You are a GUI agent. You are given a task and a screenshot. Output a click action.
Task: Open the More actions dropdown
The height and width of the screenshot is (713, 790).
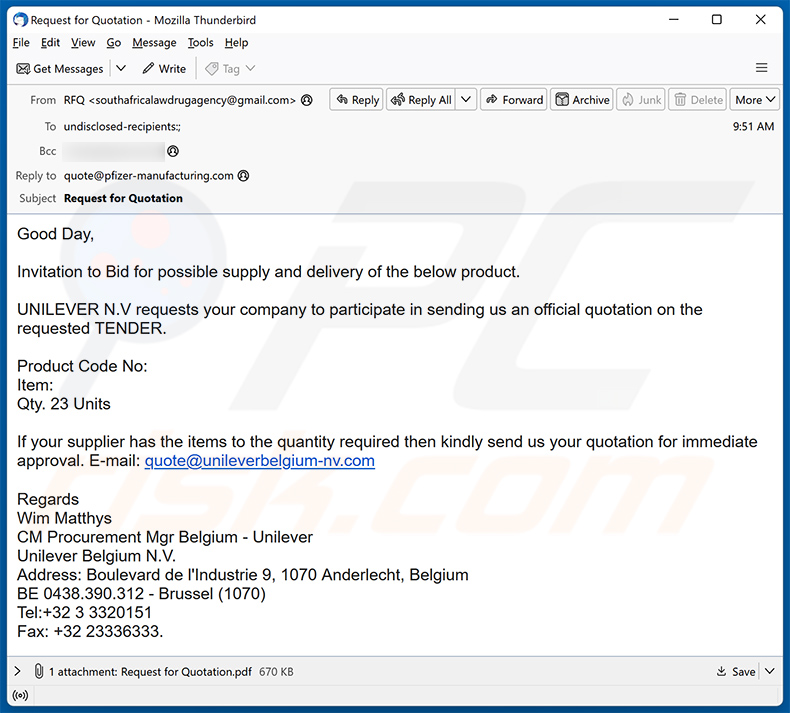point(755,100)
